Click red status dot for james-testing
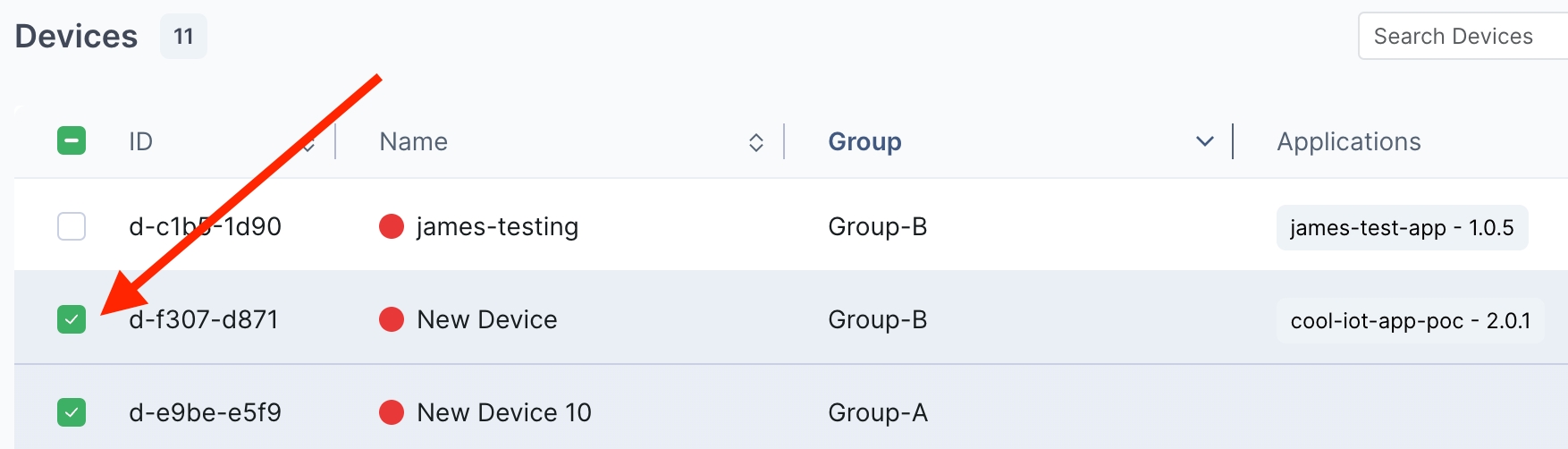 coord(392,226)
